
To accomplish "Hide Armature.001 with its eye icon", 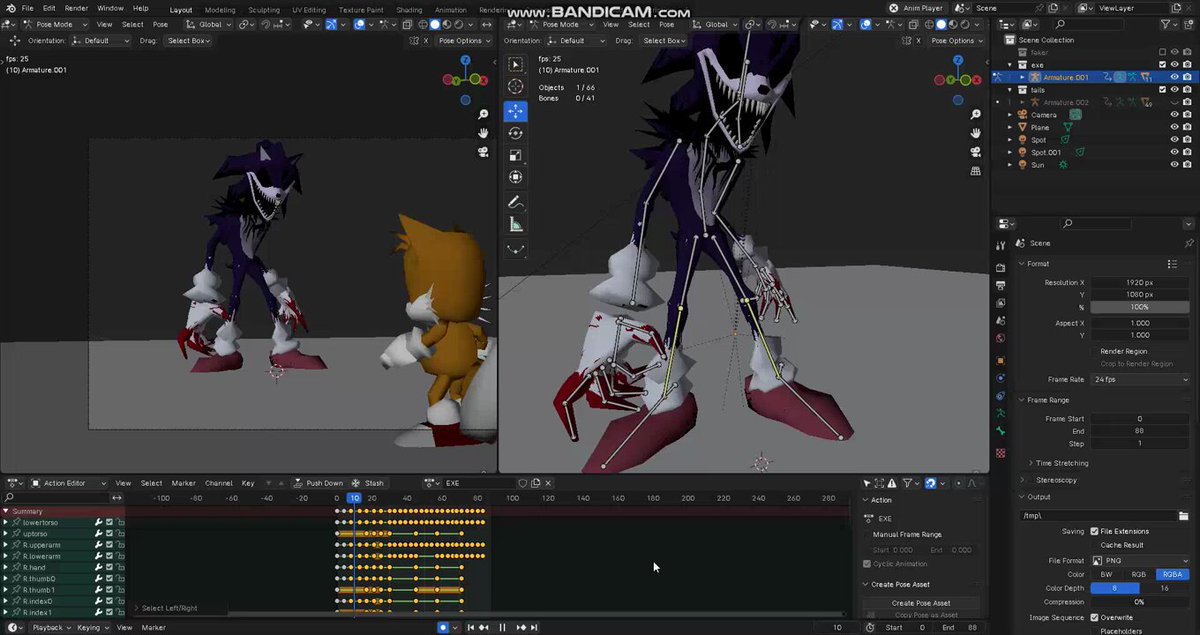I will click(1174, 77).
